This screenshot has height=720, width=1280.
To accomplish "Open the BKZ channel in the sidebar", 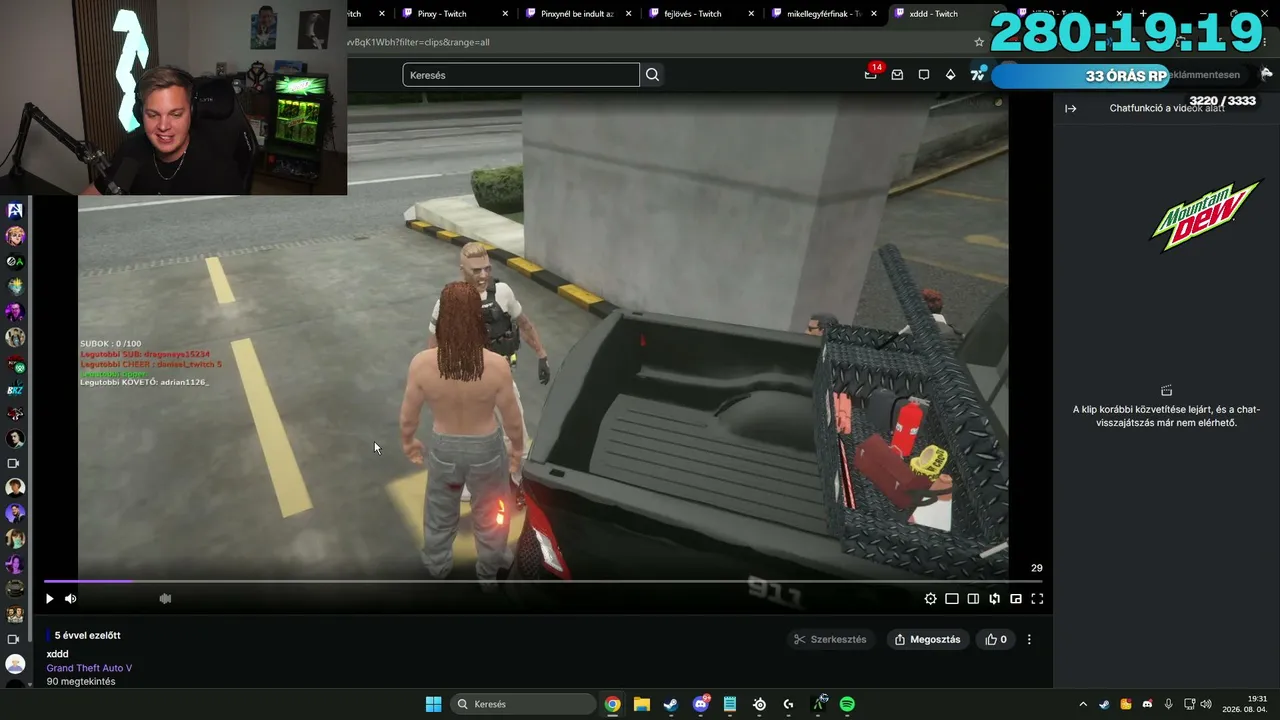I will (15, 389).
